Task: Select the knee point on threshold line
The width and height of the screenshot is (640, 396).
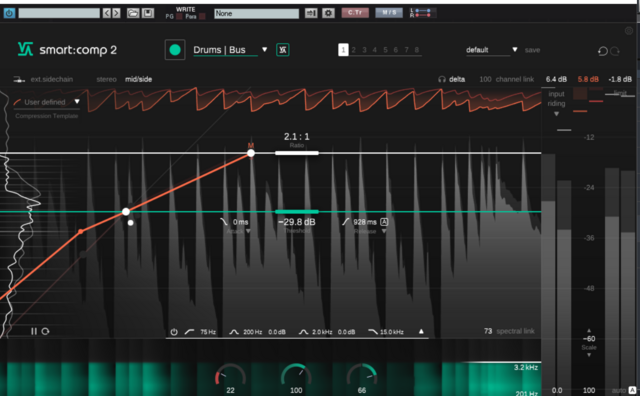Action: click(126, 211)
